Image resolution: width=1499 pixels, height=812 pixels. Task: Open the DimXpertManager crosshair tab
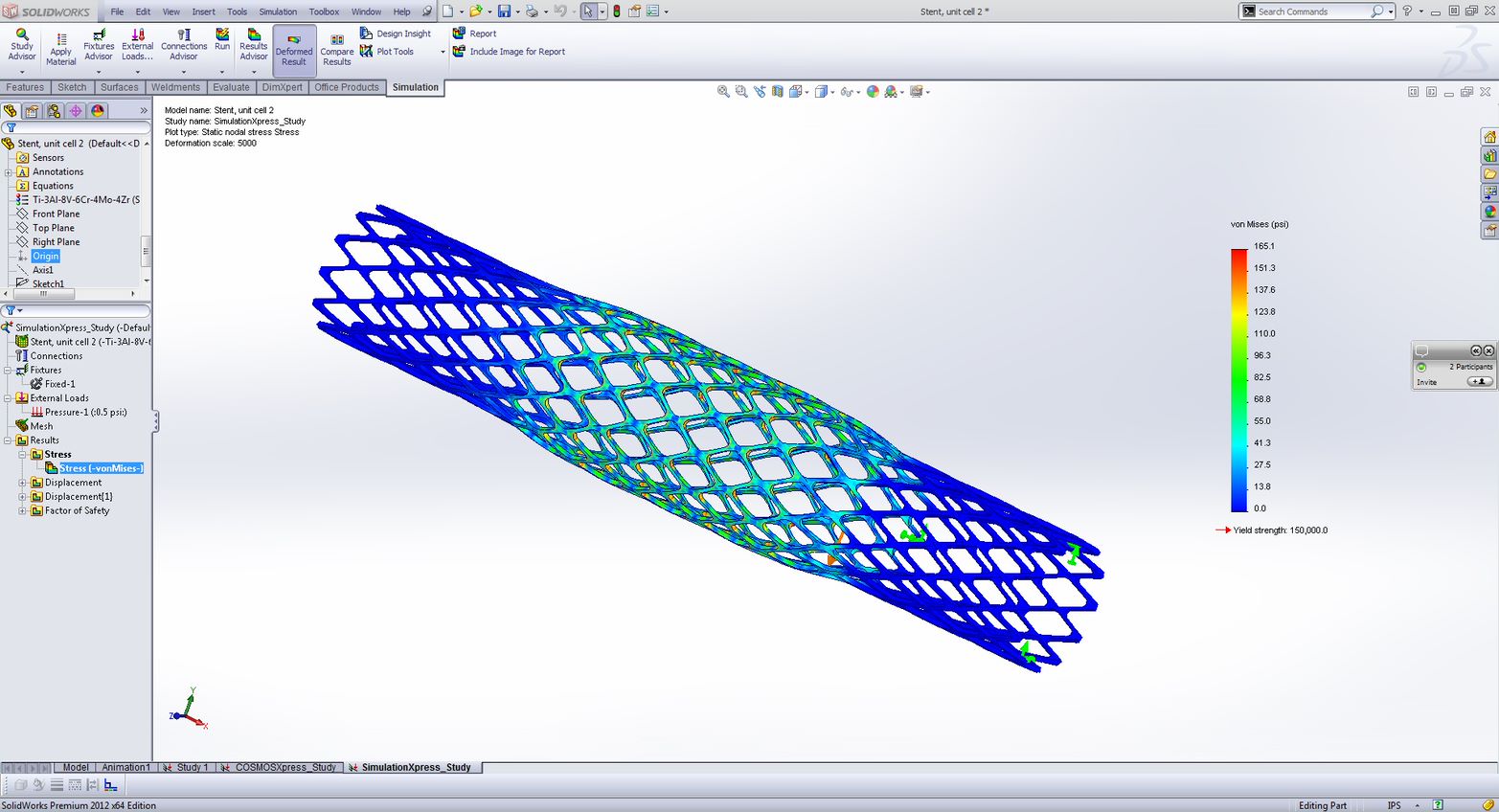coord(76,111)
